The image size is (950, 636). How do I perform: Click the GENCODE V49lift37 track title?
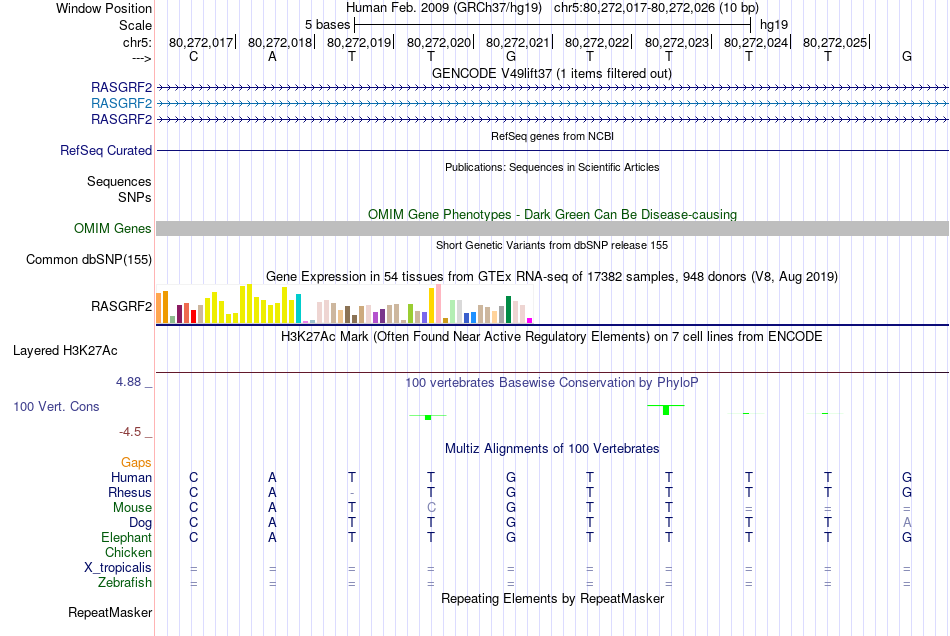[551, 73]
